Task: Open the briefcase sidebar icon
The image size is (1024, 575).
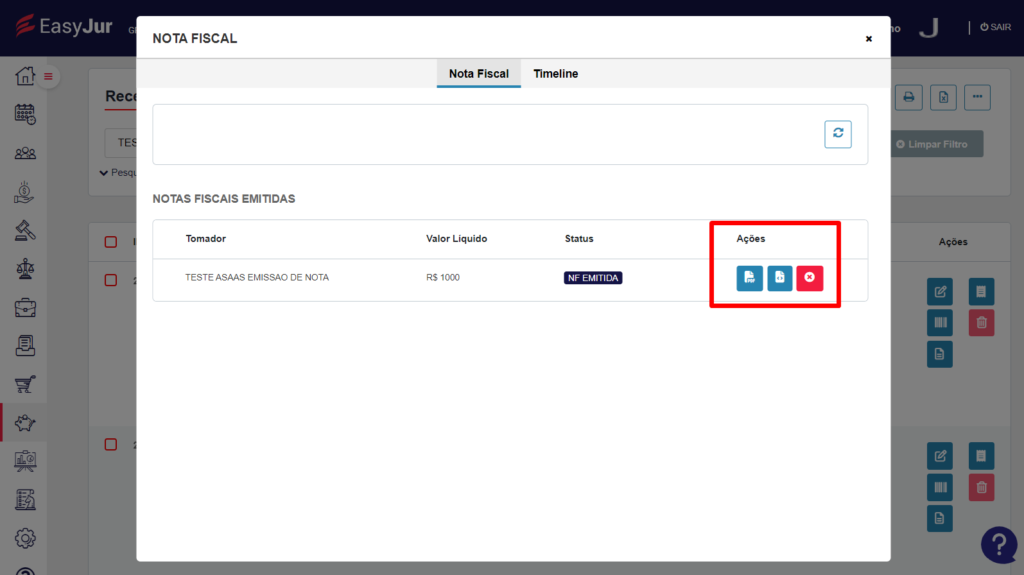Action: pyautogui.click(x=25, y=307)
